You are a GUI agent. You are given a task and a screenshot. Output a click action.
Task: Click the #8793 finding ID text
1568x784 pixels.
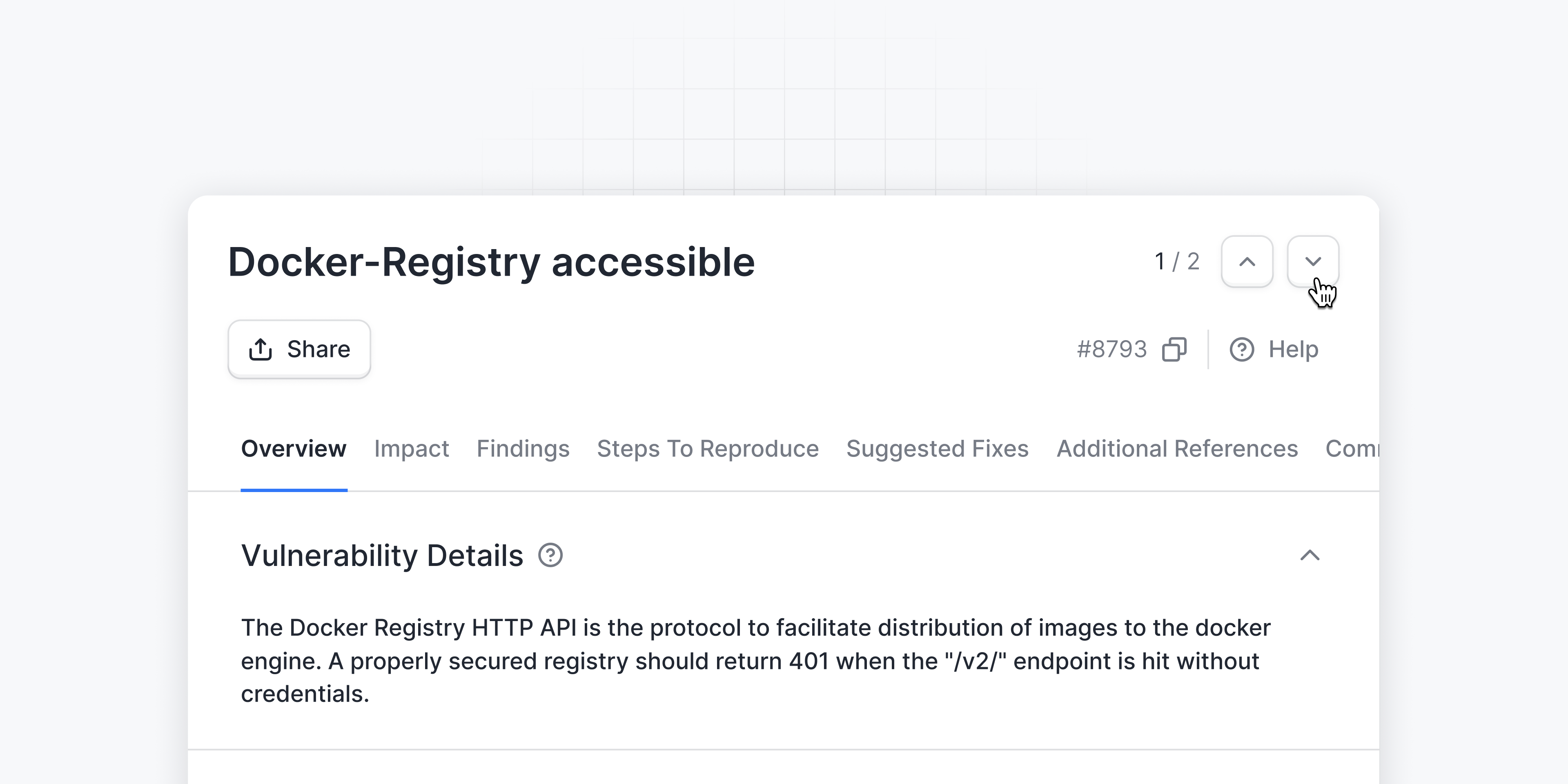coord(1111,350)
